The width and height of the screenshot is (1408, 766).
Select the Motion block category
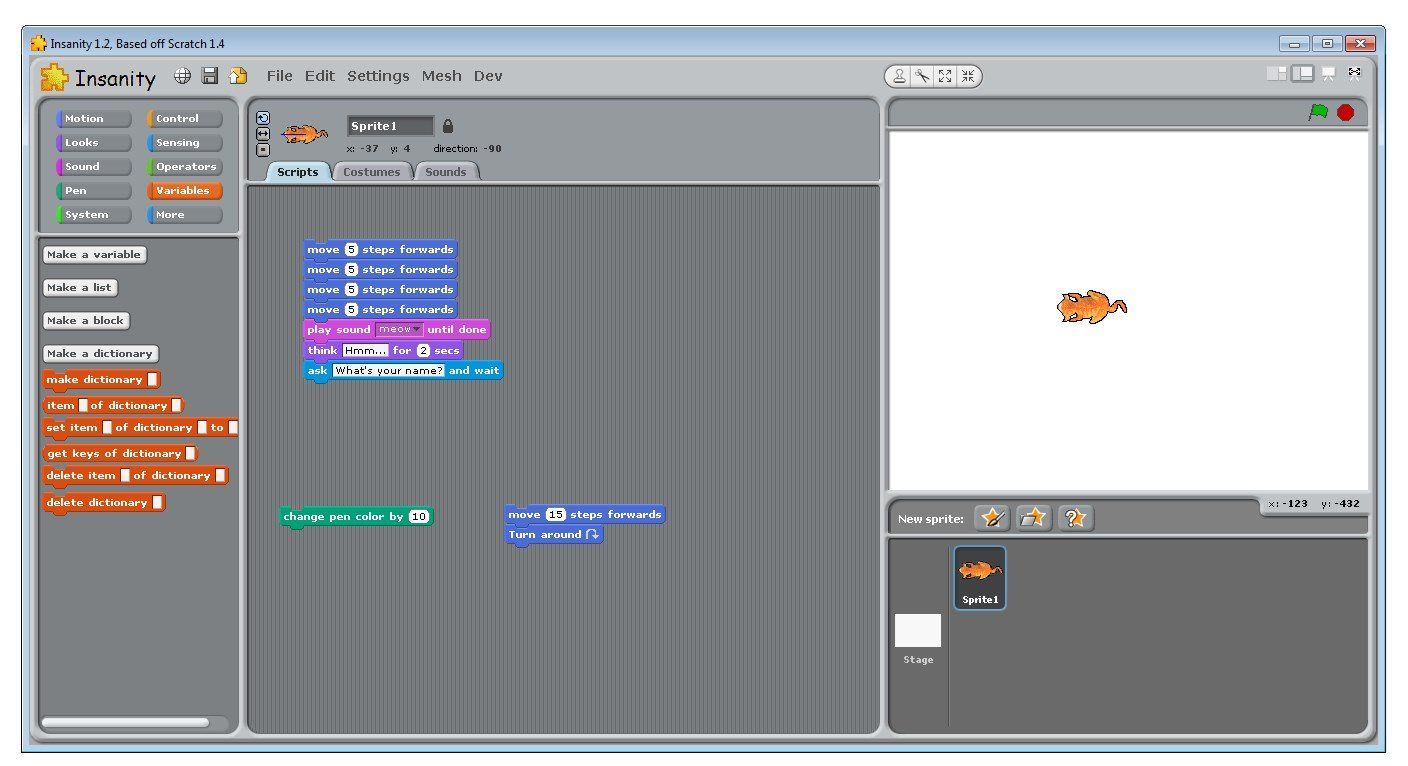(x=94, y=118)
